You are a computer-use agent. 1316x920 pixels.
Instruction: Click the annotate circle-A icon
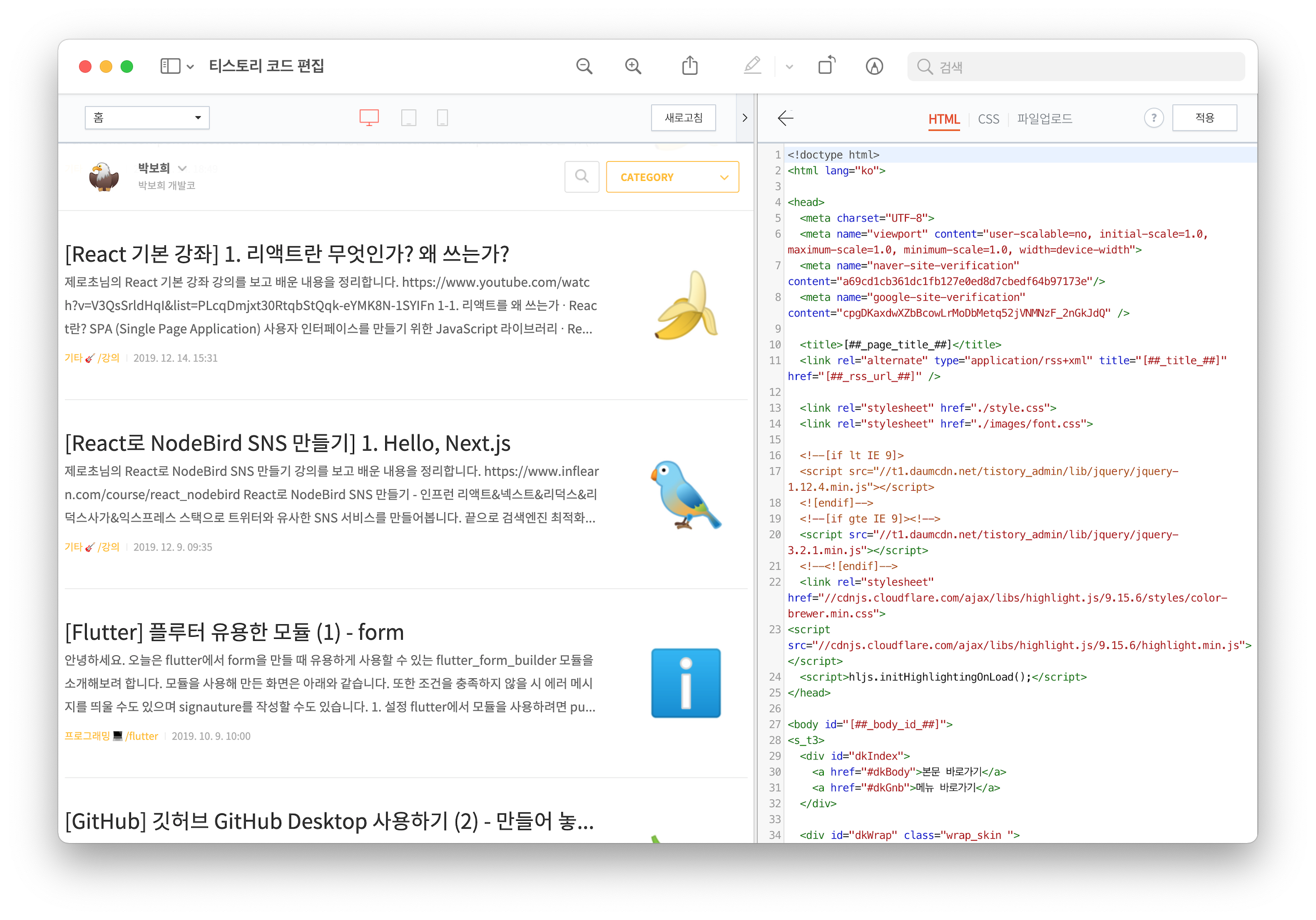point(874,67)
